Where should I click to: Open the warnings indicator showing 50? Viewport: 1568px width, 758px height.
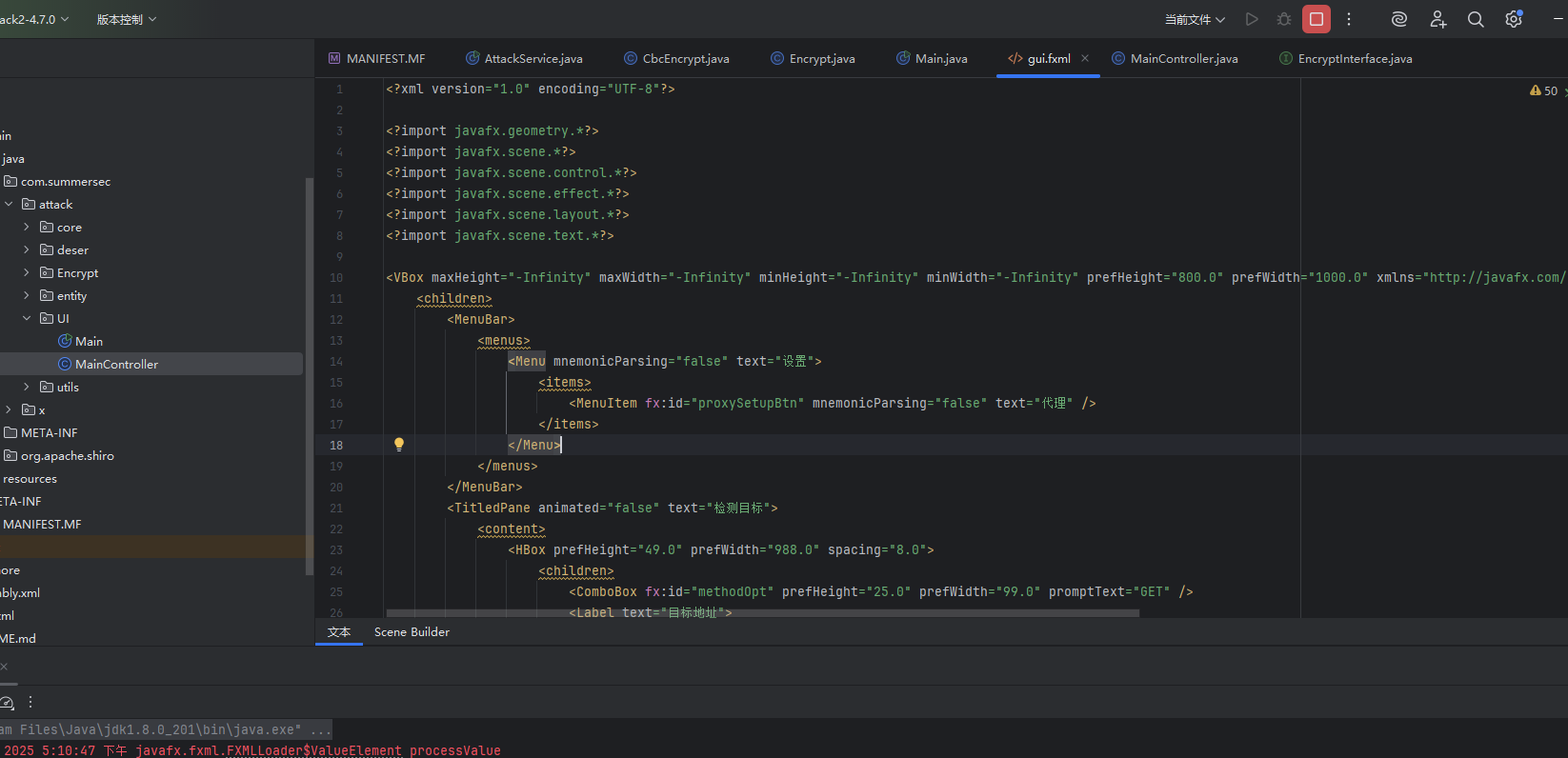point(1543,90)
